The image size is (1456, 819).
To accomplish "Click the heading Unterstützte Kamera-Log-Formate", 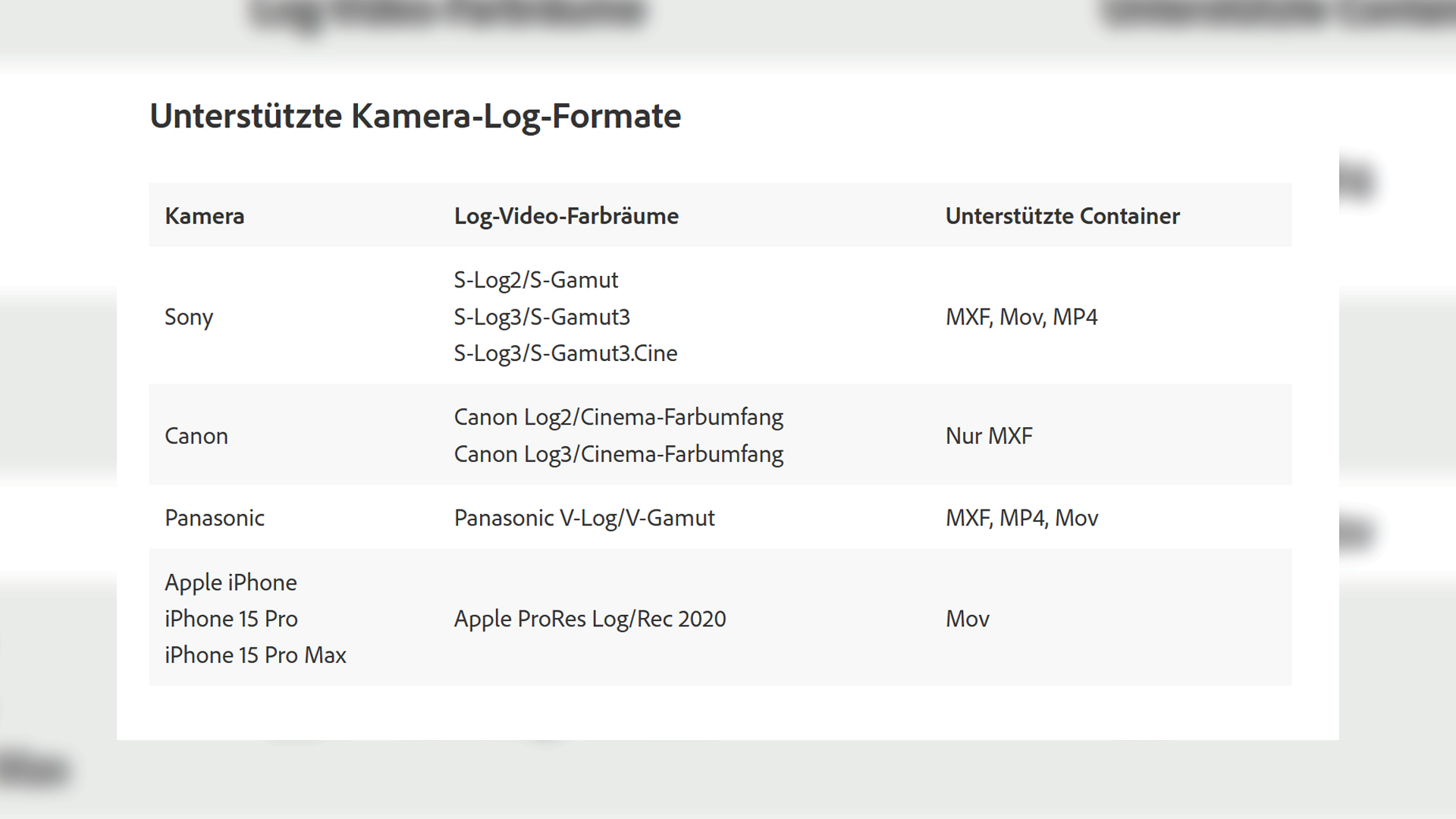I will [x=415, y=116].
